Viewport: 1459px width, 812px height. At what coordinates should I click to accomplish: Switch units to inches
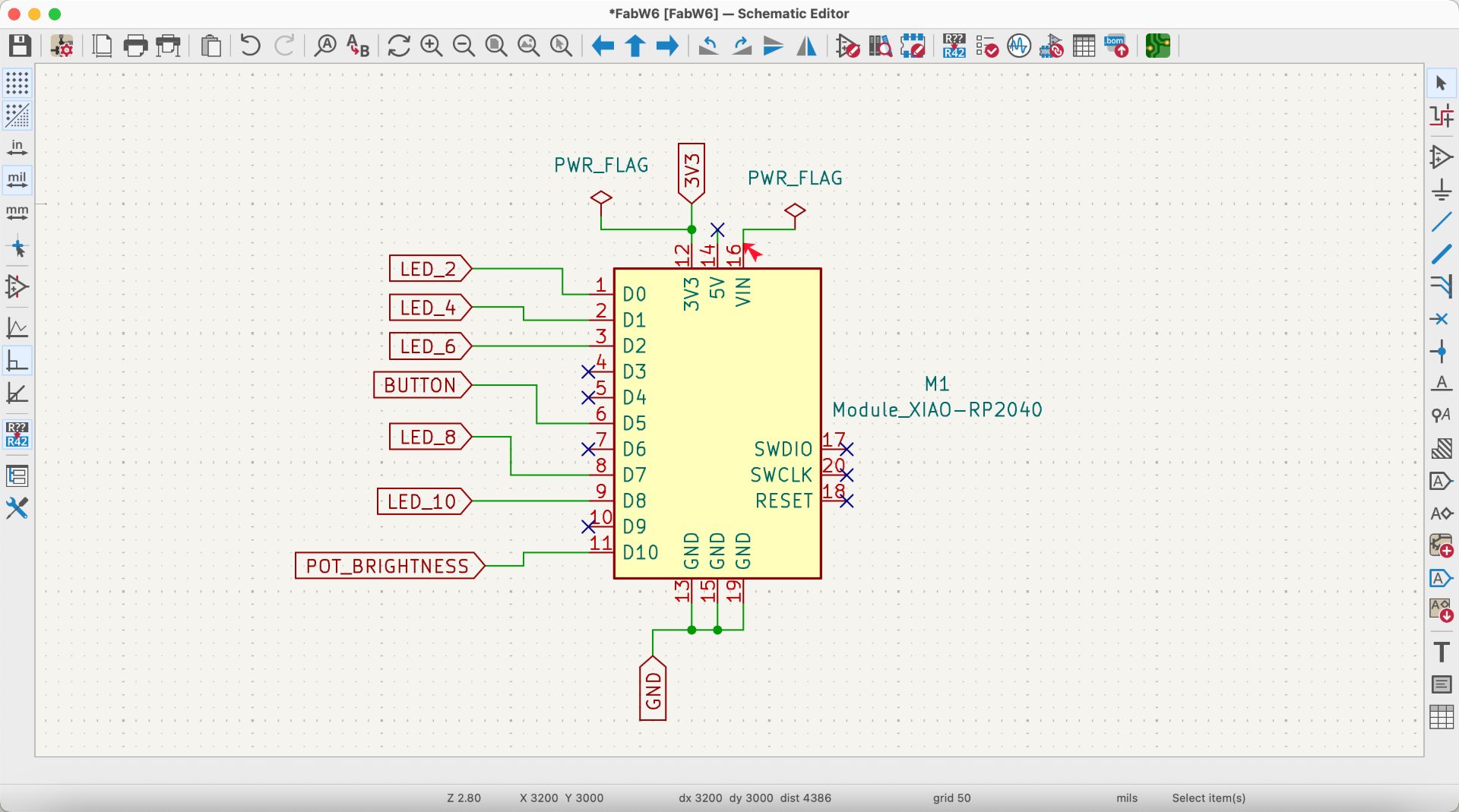17,148
